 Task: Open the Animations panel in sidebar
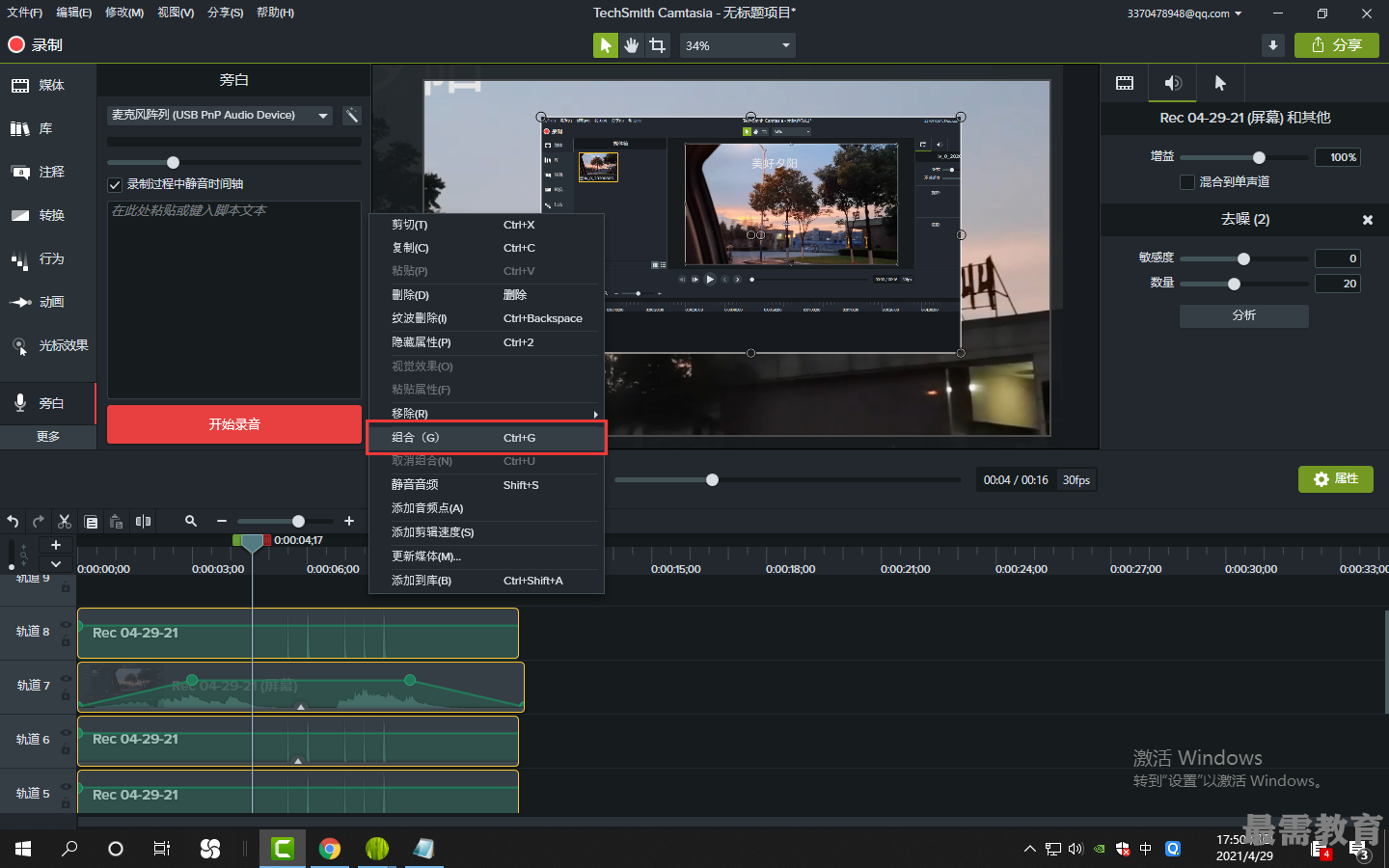[48, 302]
